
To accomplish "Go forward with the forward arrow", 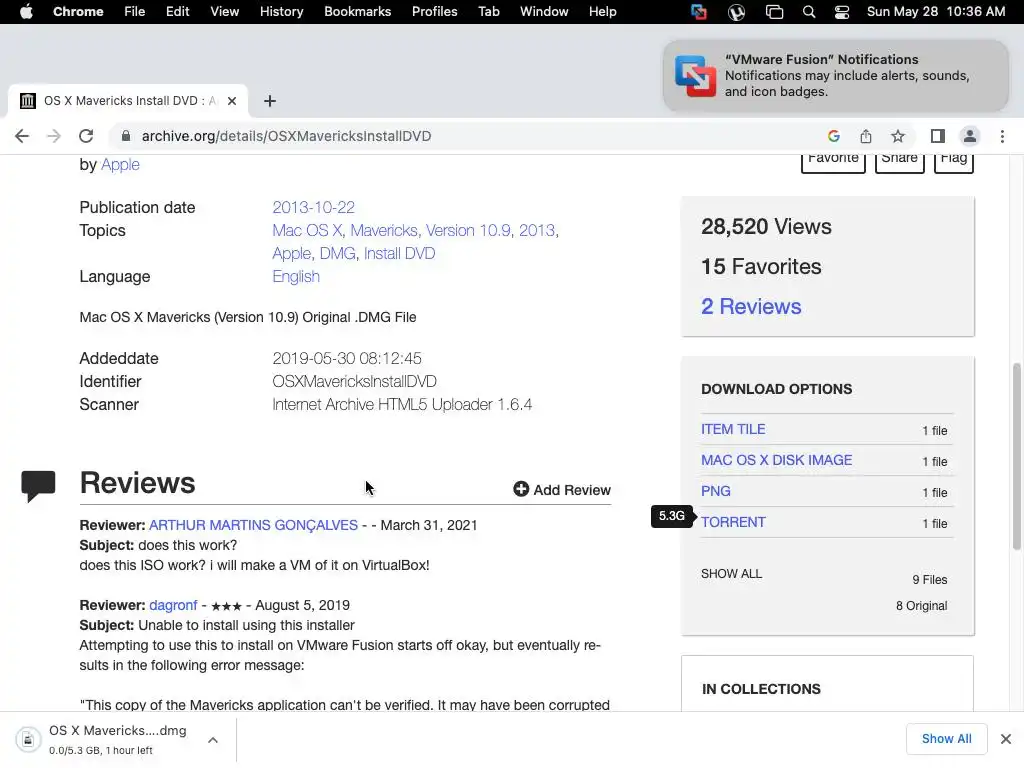I will (54, 136).
